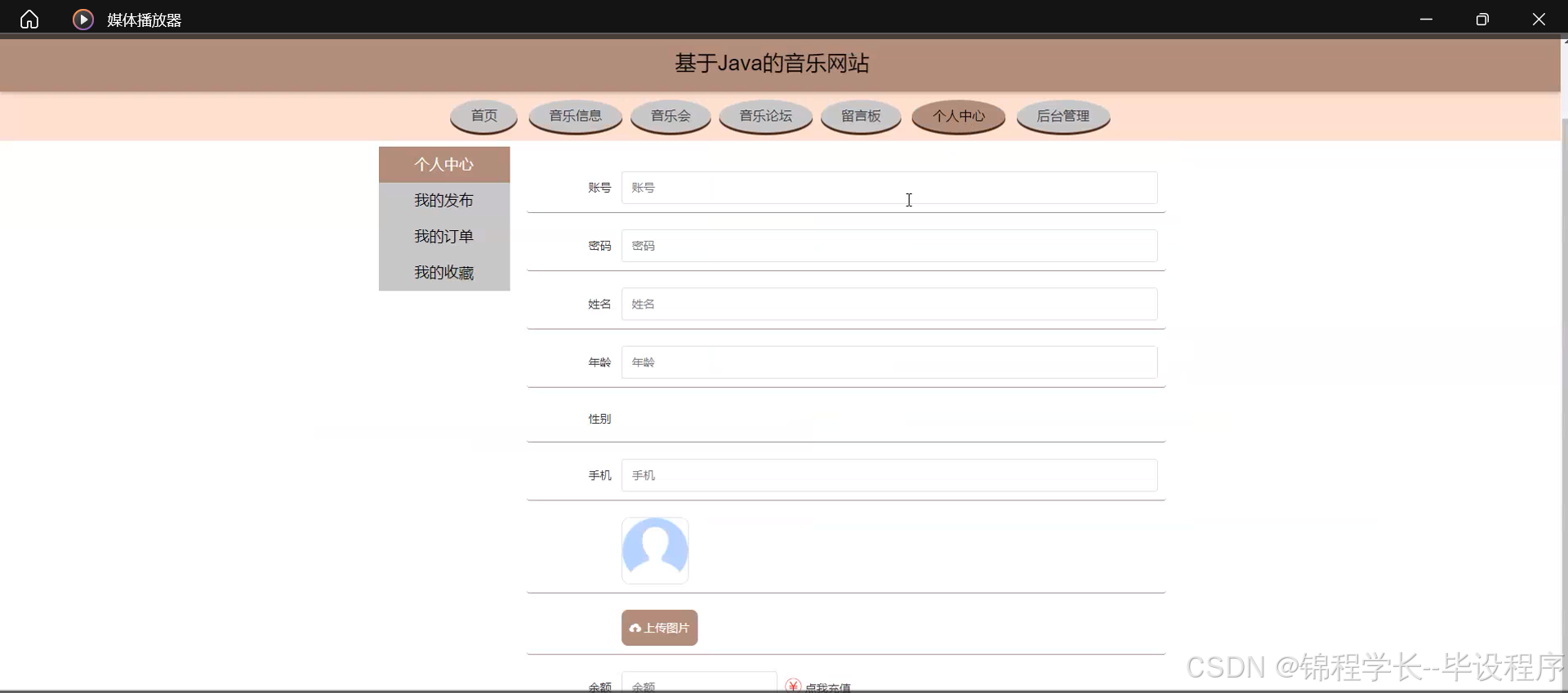The image size is (1568, 693).
Task: Select 个人中心 in the sidebar
Action: 444,164
